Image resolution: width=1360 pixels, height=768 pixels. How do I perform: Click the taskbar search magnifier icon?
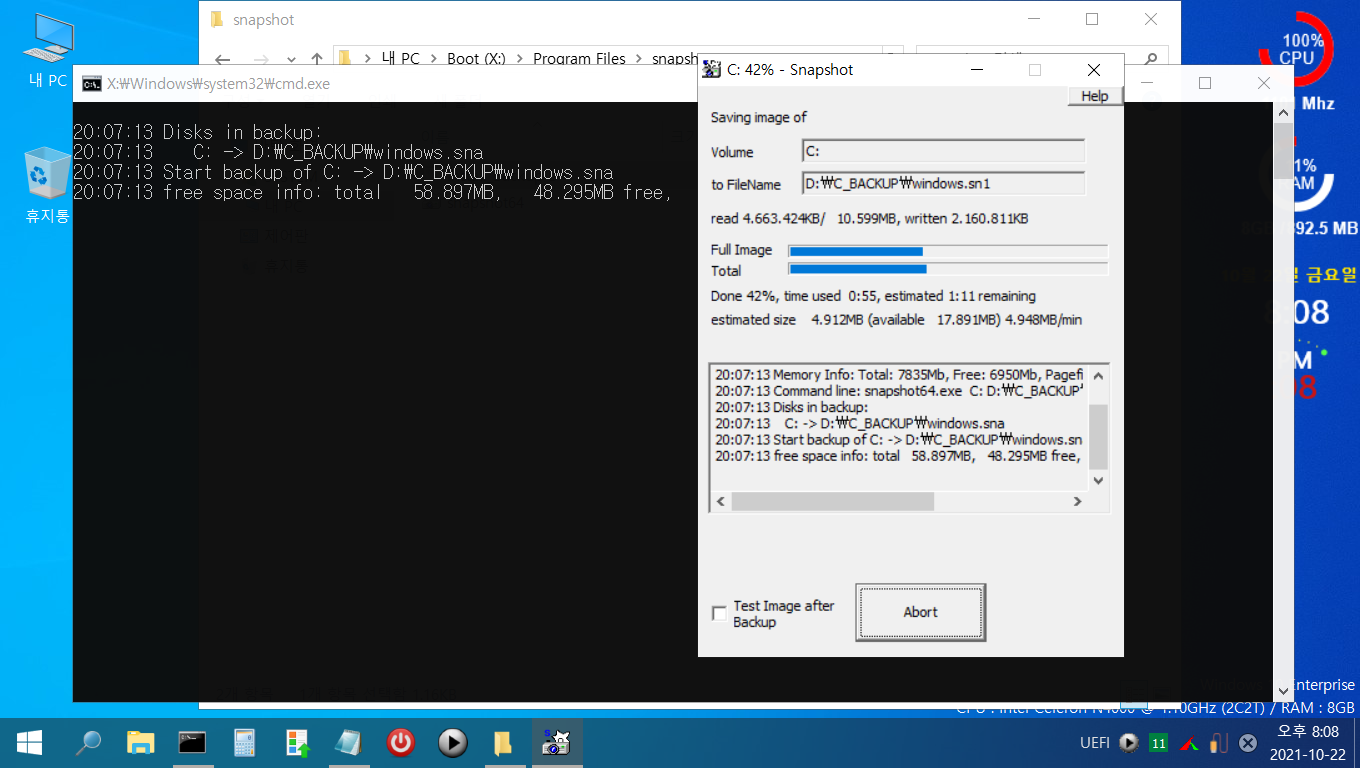tap(89, 742)
